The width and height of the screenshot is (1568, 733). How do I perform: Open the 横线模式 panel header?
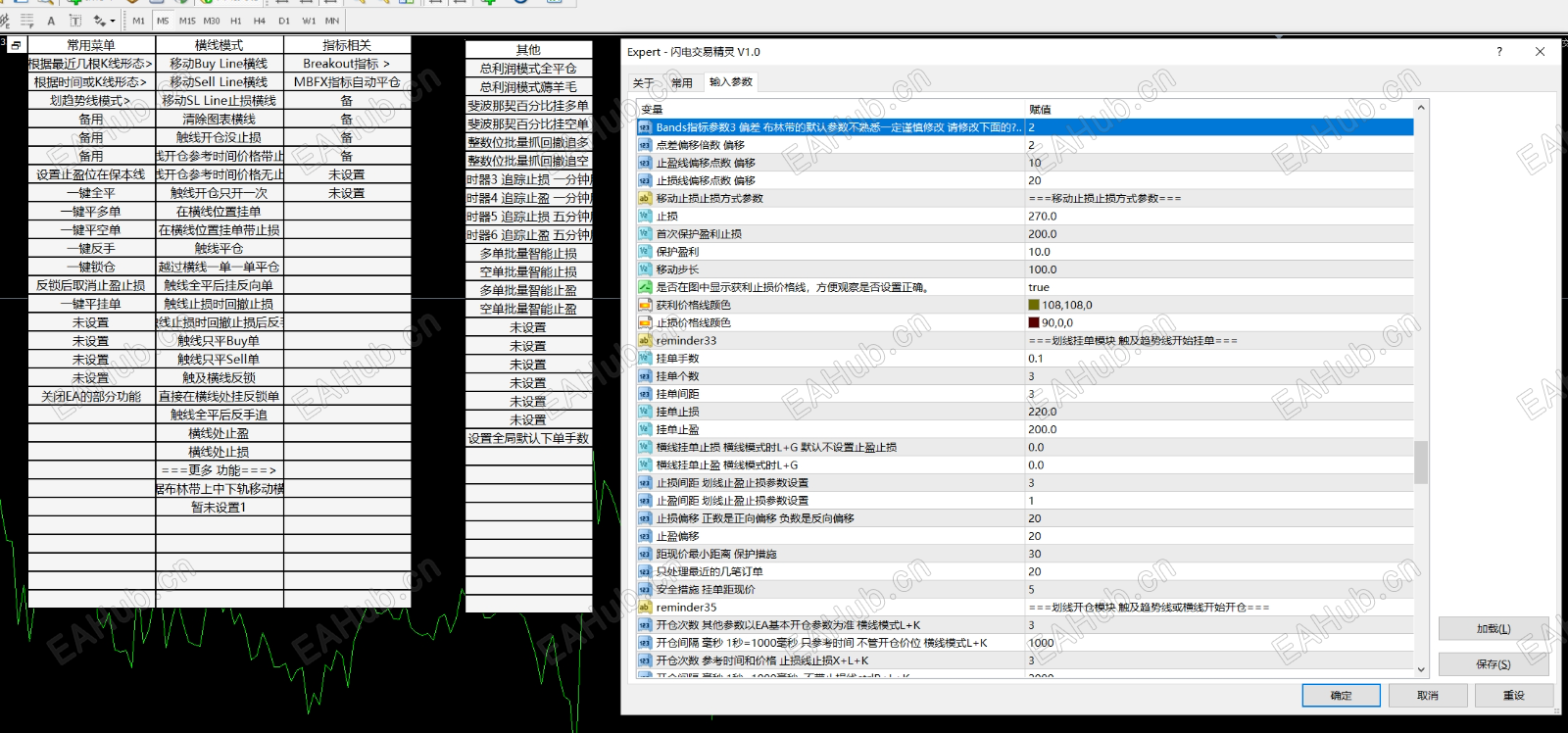pos(219,45)
